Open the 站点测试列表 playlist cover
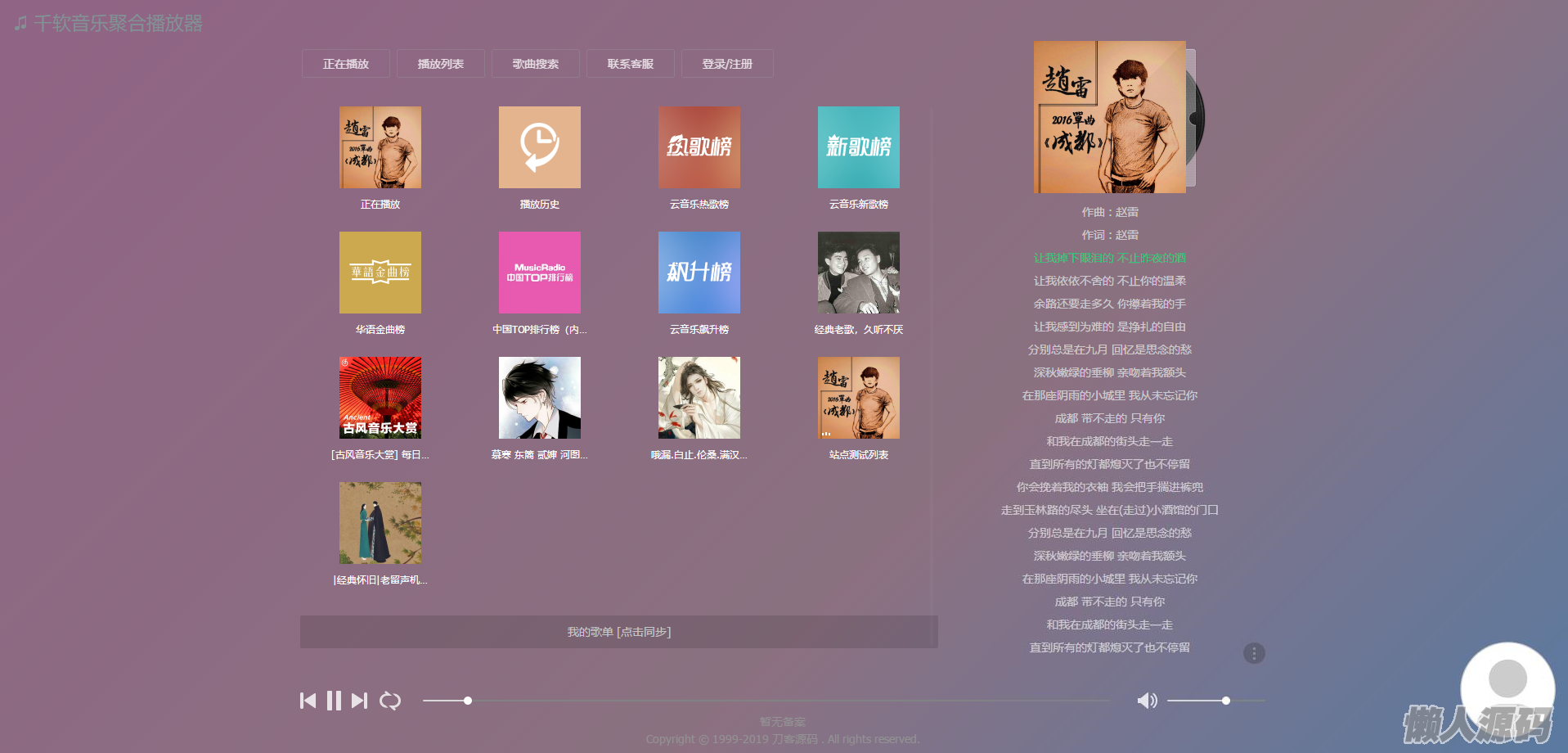1568x753 pixels. [859, 398]
